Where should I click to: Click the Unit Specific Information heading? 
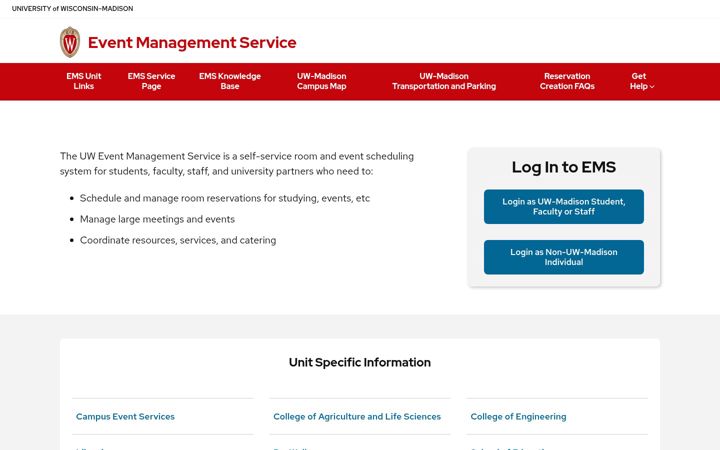(360, 362)
